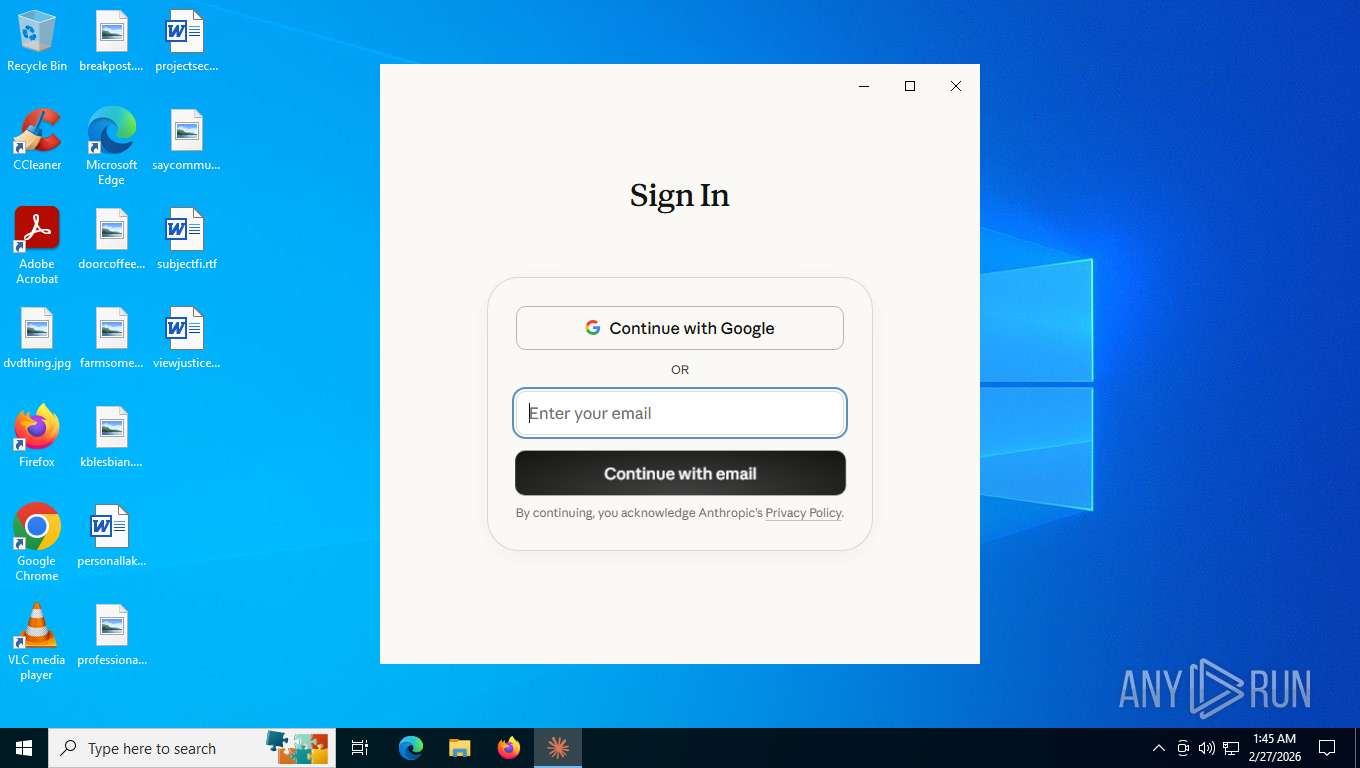Select the personallak Word document icon
The height and width of the screenshot is (768, 1360).
pos(111,536)
